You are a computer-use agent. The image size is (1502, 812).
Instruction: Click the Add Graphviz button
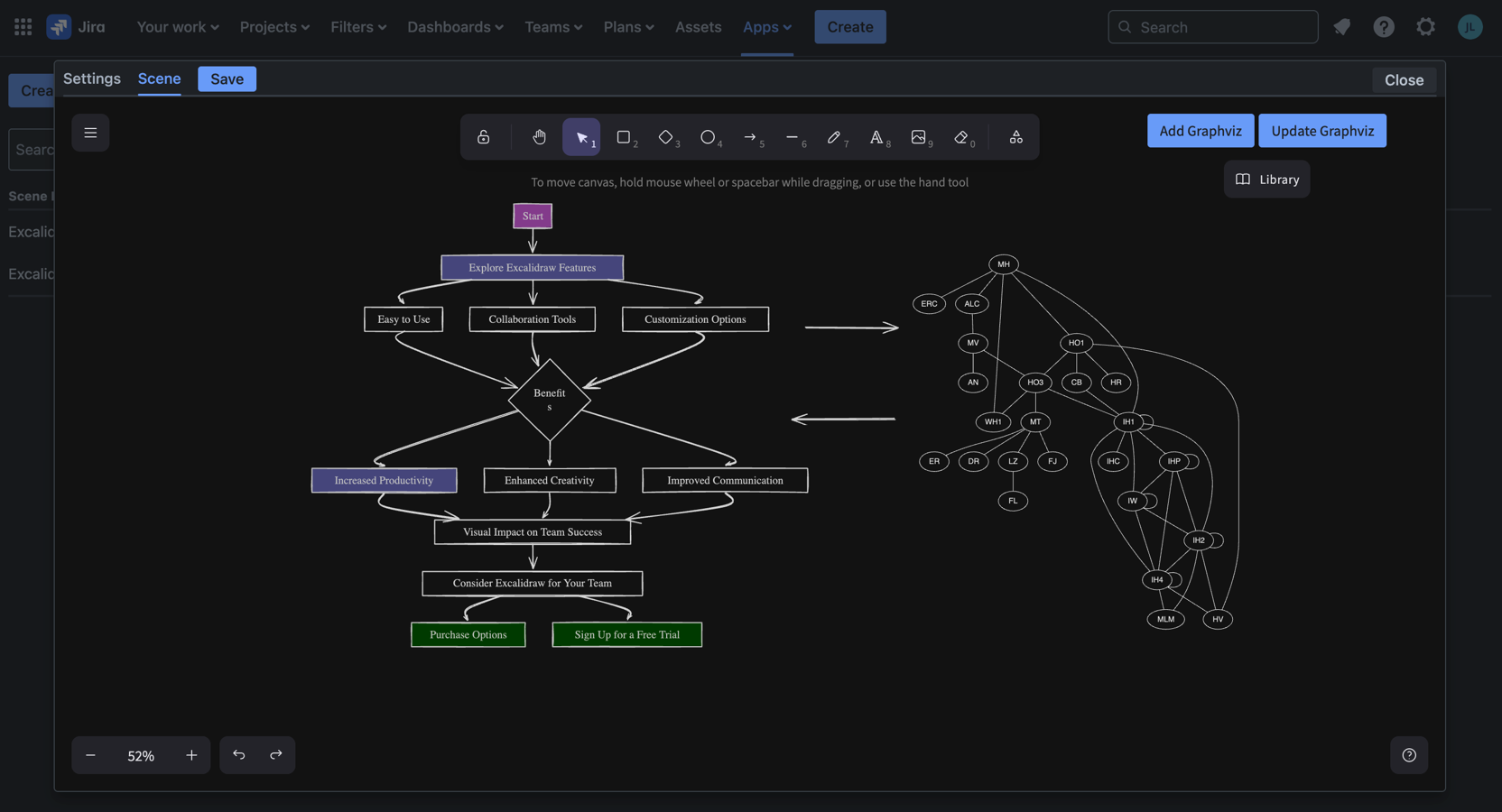point(1200,131)
